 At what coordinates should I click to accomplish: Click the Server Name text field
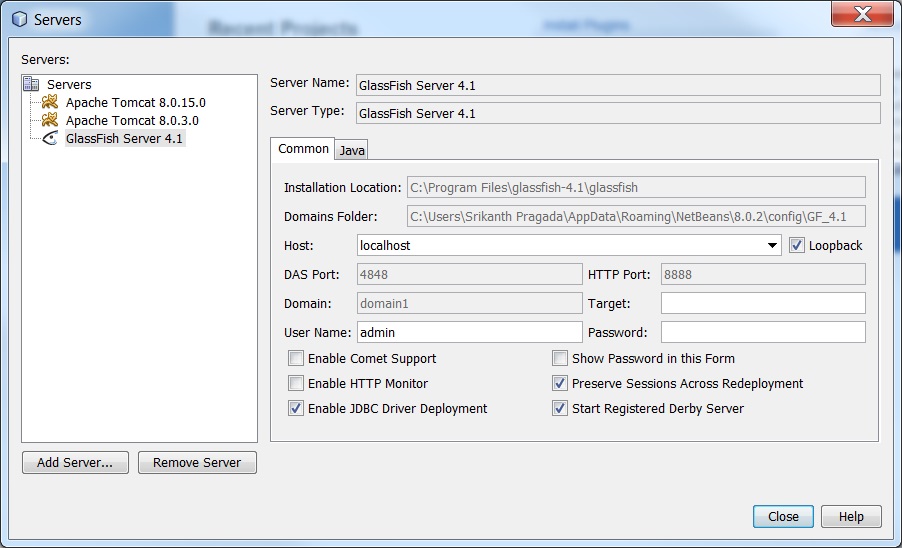coord(618,85)
